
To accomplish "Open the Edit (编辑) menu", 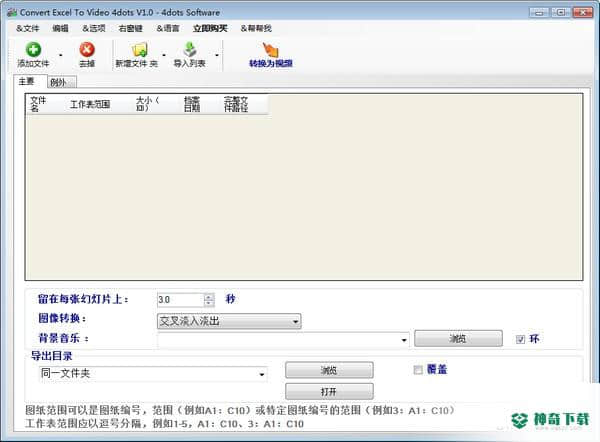I will tap(60, 28).
